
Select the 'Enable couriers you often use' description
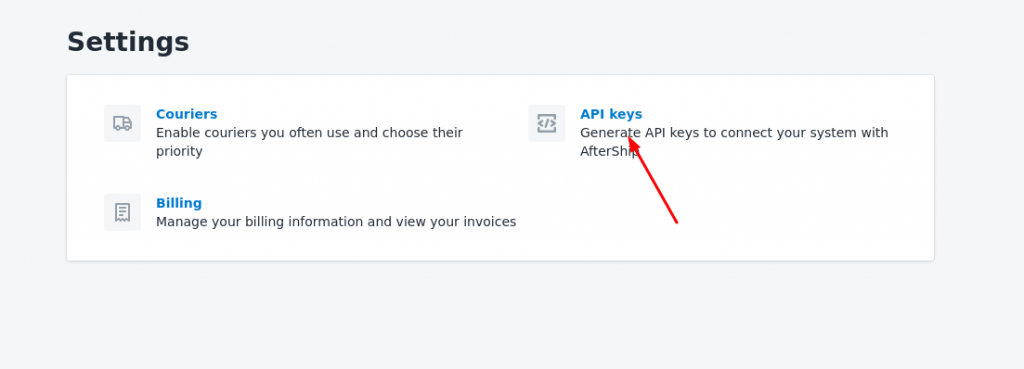pyautogui.click(x=309, y=142)
